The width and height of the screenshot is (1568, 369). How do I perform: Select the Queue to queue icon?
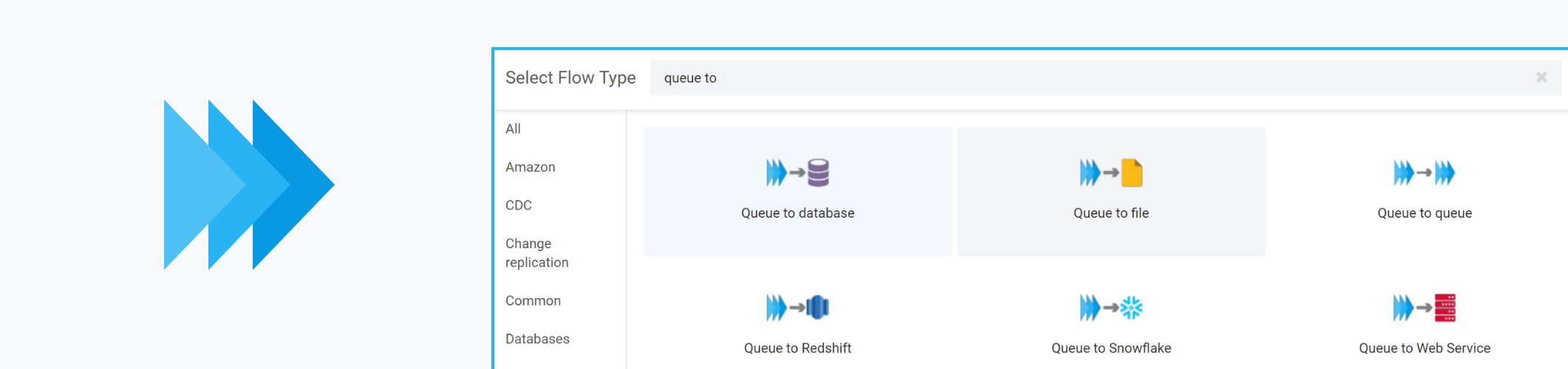pyautogui.click(x=1424, y=173)
